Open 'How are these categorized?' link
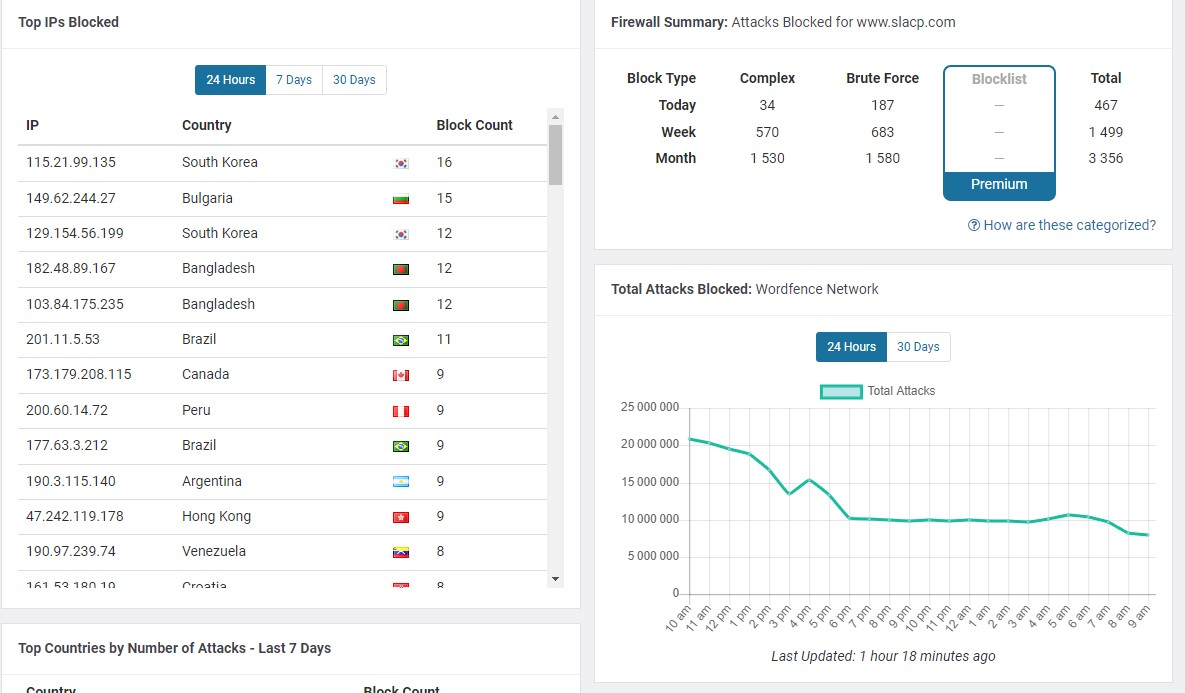This screenshot has height=693, width=1185. click(x=1062, y=225)
